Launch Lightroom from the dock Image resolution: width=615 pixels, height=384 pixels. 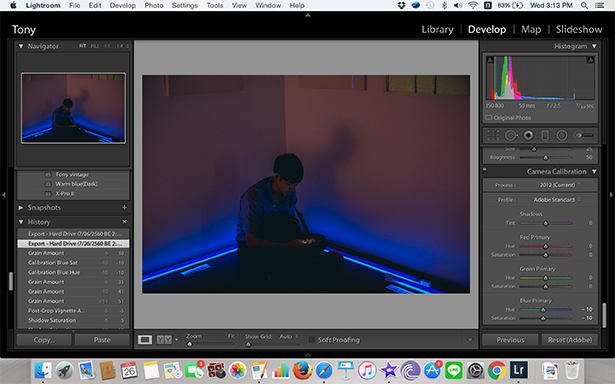[x=519, y=370]
